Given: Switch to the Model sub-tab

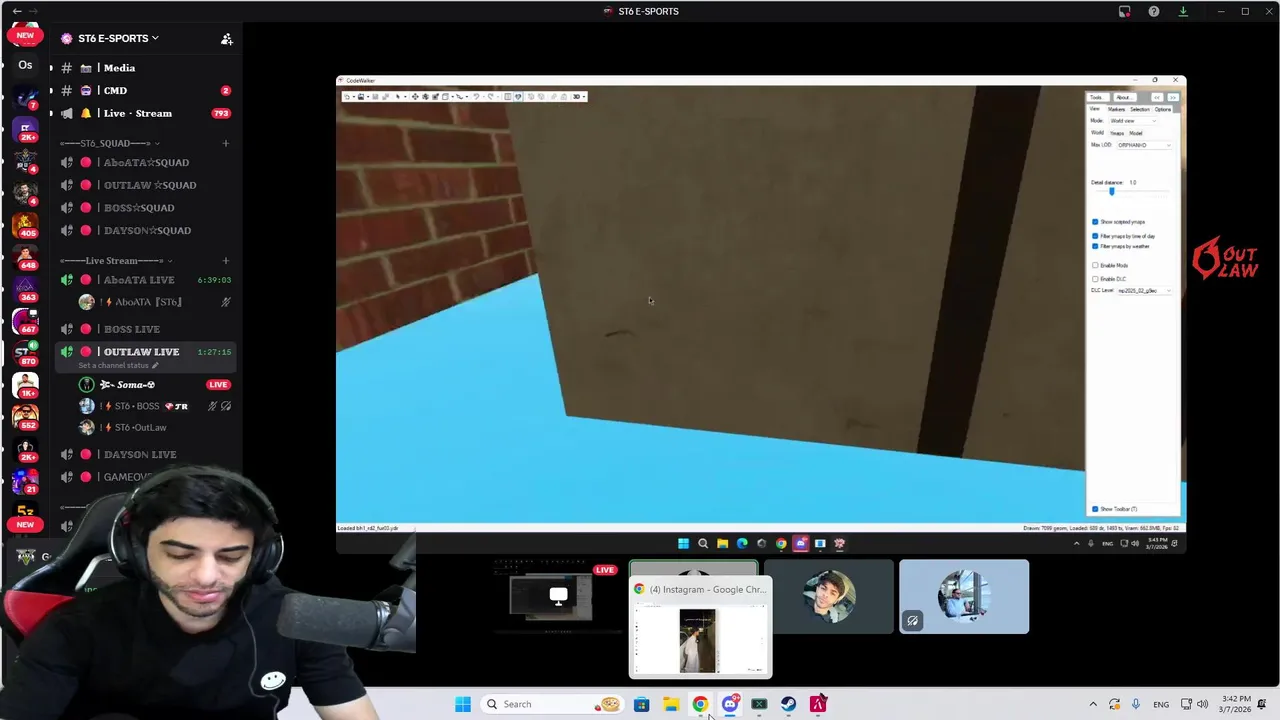Looking at the screenshot, I should coord(1136,133).
